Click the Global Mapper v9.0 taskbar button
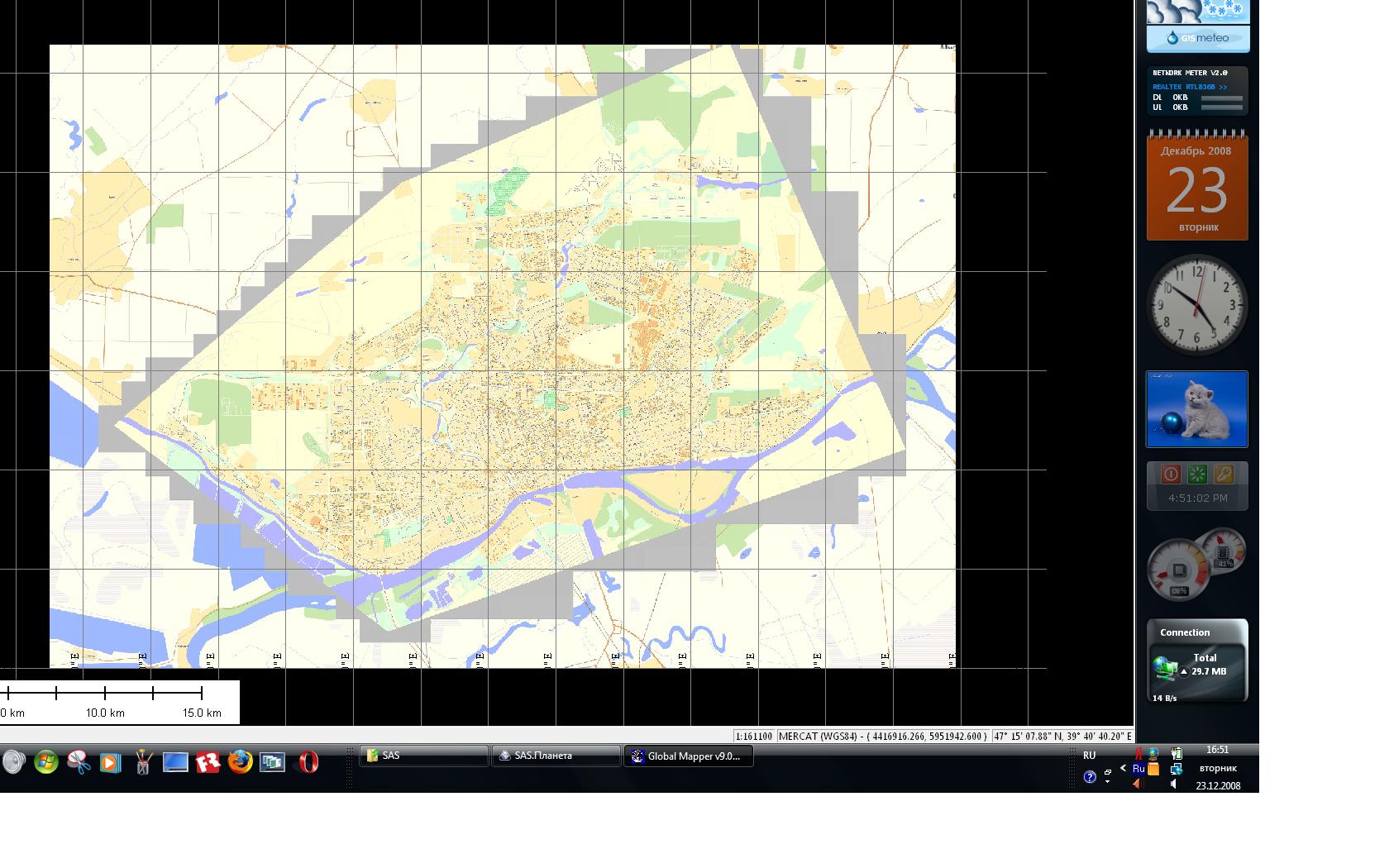1389x868 pixels. point(688,756)
